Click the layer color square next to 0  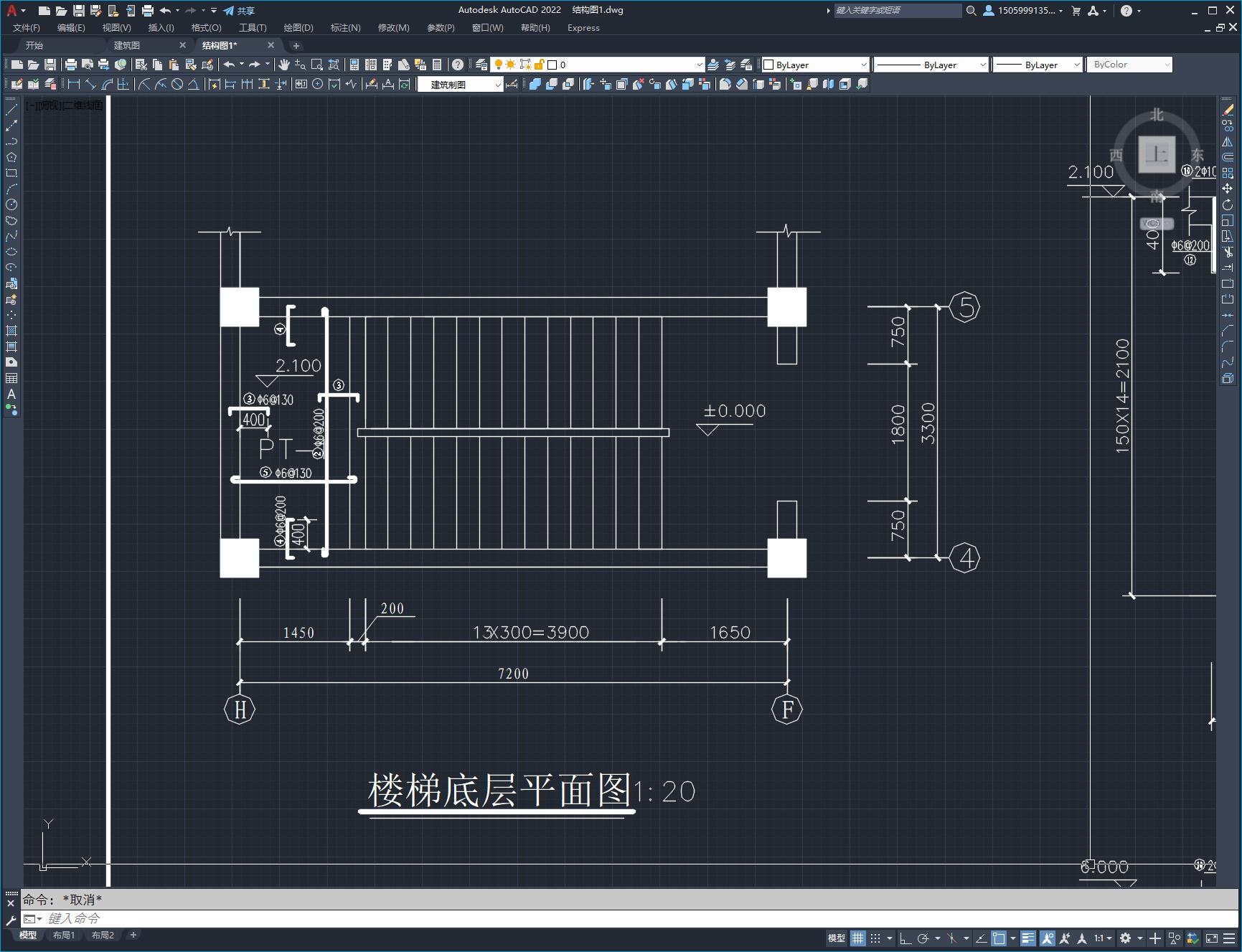(552, 65)
